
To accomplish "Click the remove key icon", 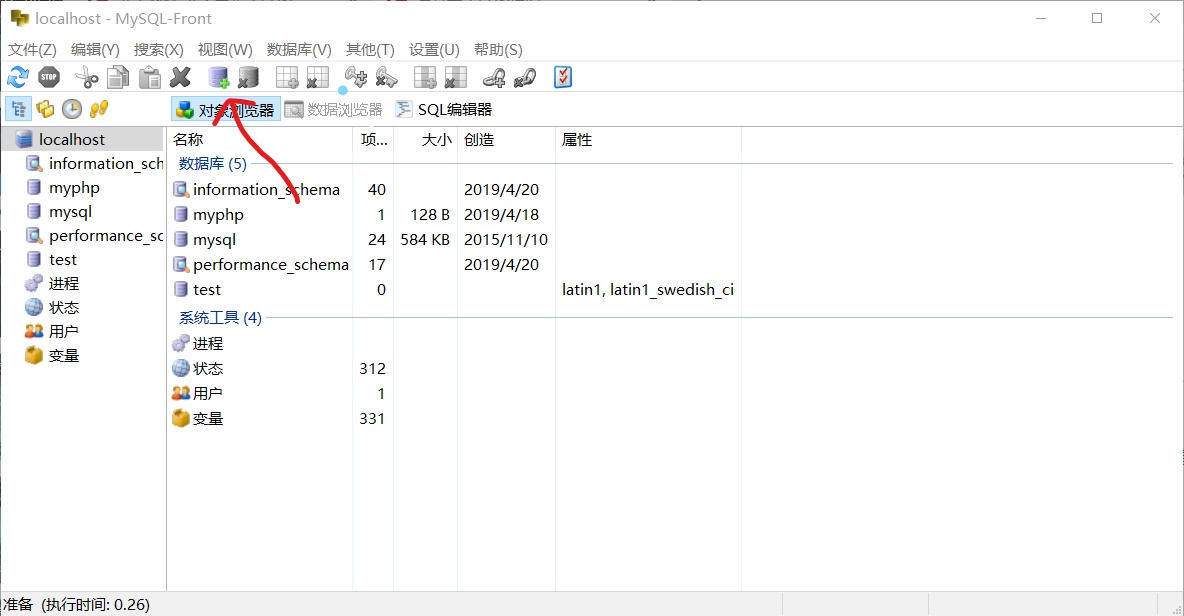I will click(387, 77).
